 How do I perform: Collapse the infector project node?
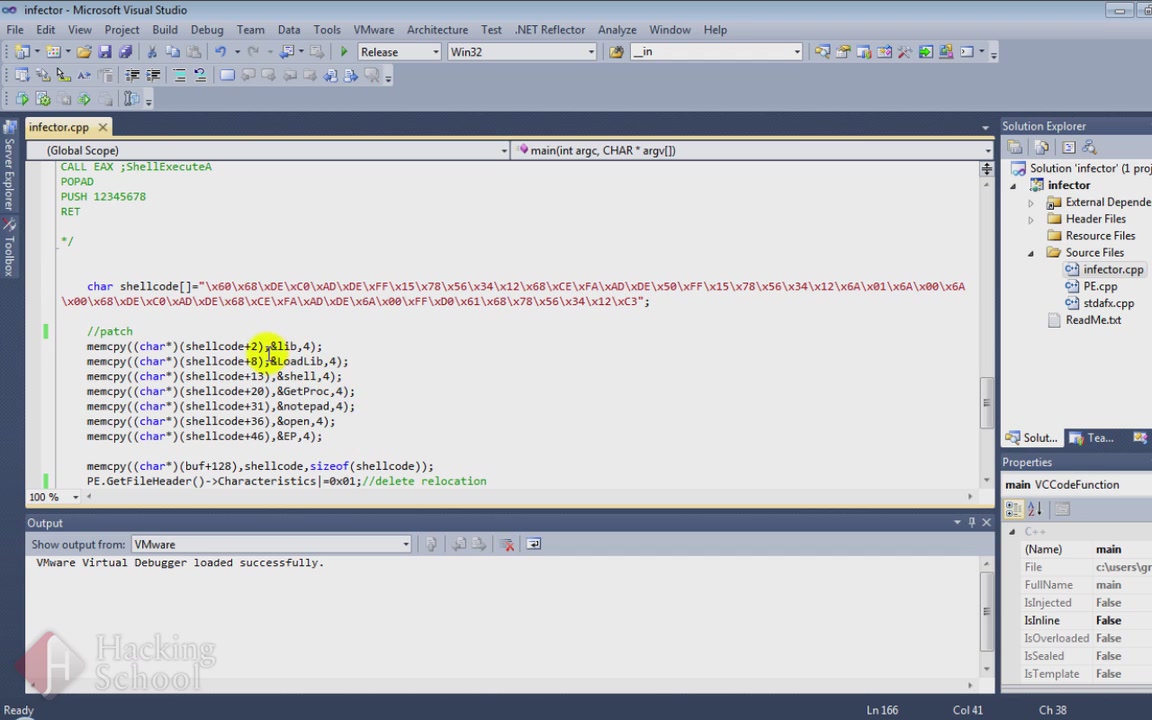[1014, 186]
